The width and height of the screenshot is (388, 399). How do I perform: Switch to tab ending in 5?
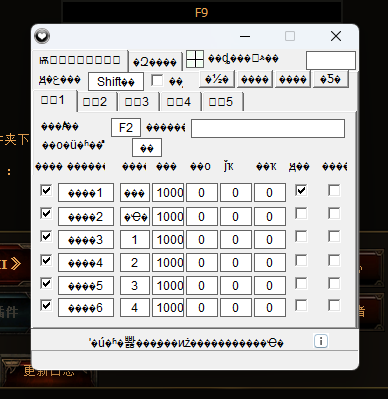pyautogui.click(x=221, y=102)
